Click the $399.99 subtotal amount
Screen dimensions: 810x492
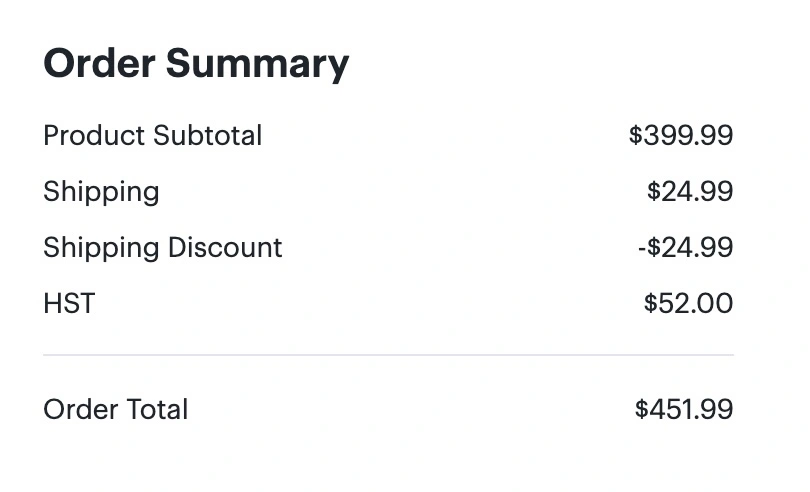[681, 135]
